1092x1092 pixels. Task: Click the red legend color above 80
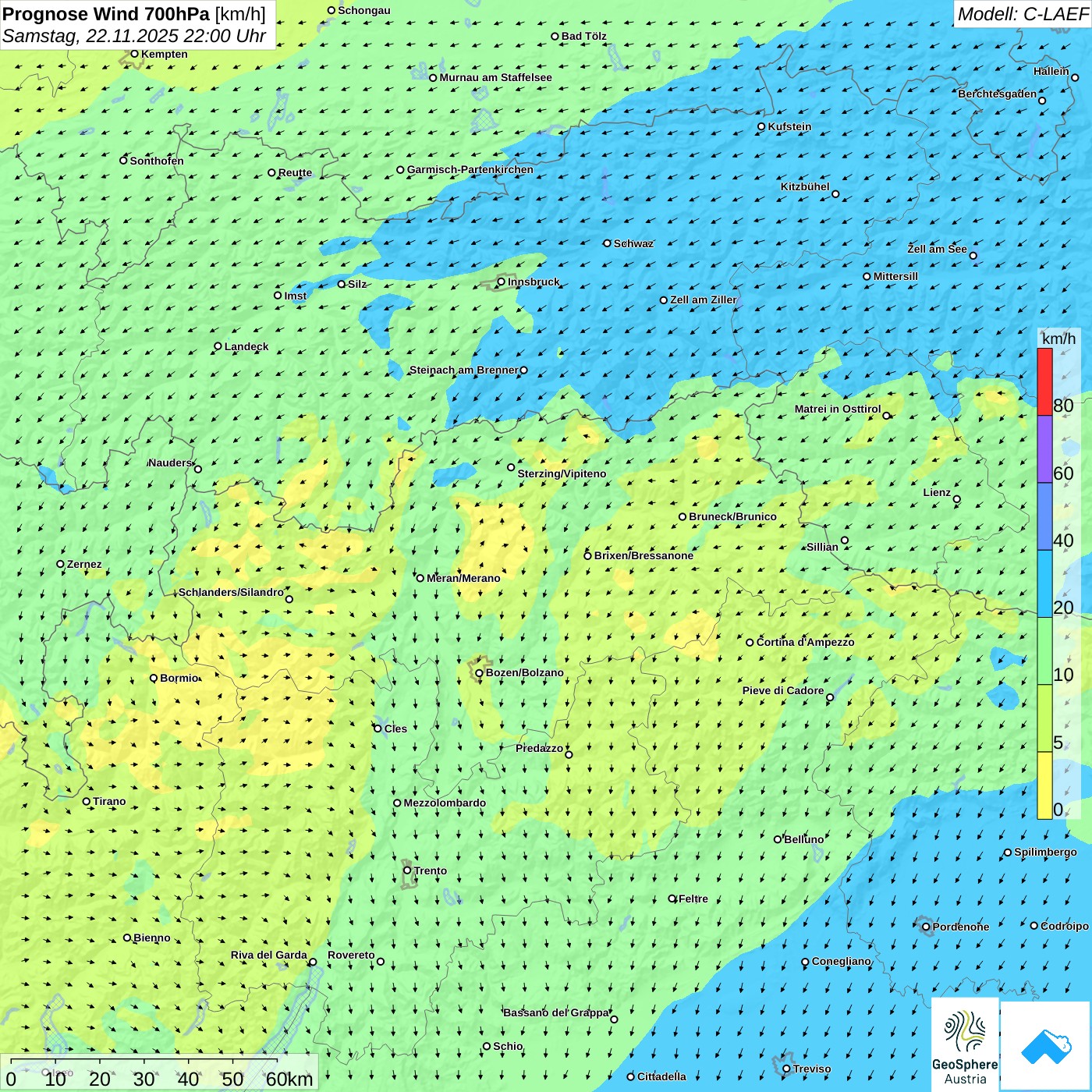pos(1044,381)
